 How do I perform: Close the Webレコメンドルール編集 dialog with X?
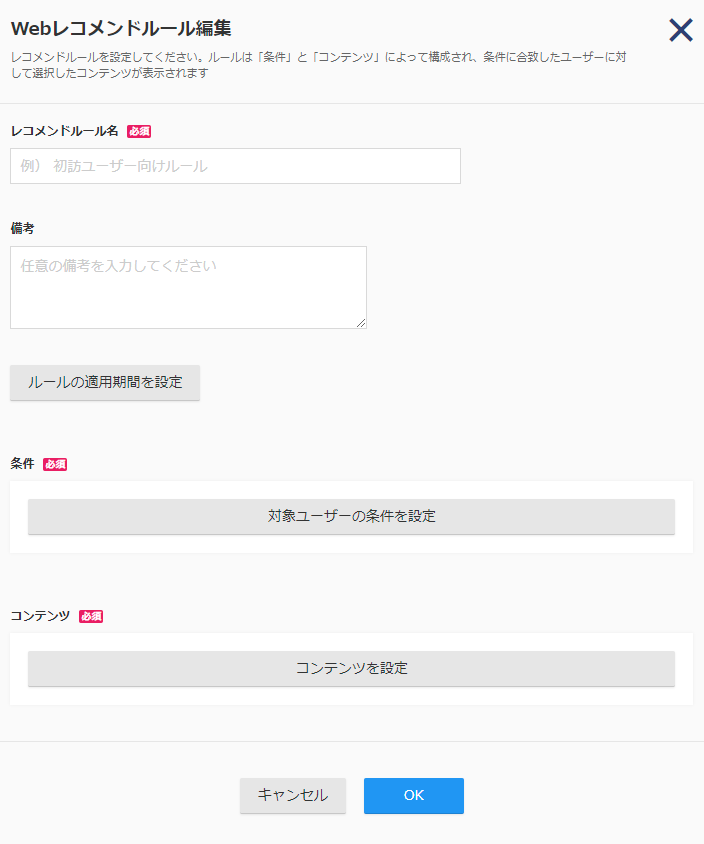681,30
